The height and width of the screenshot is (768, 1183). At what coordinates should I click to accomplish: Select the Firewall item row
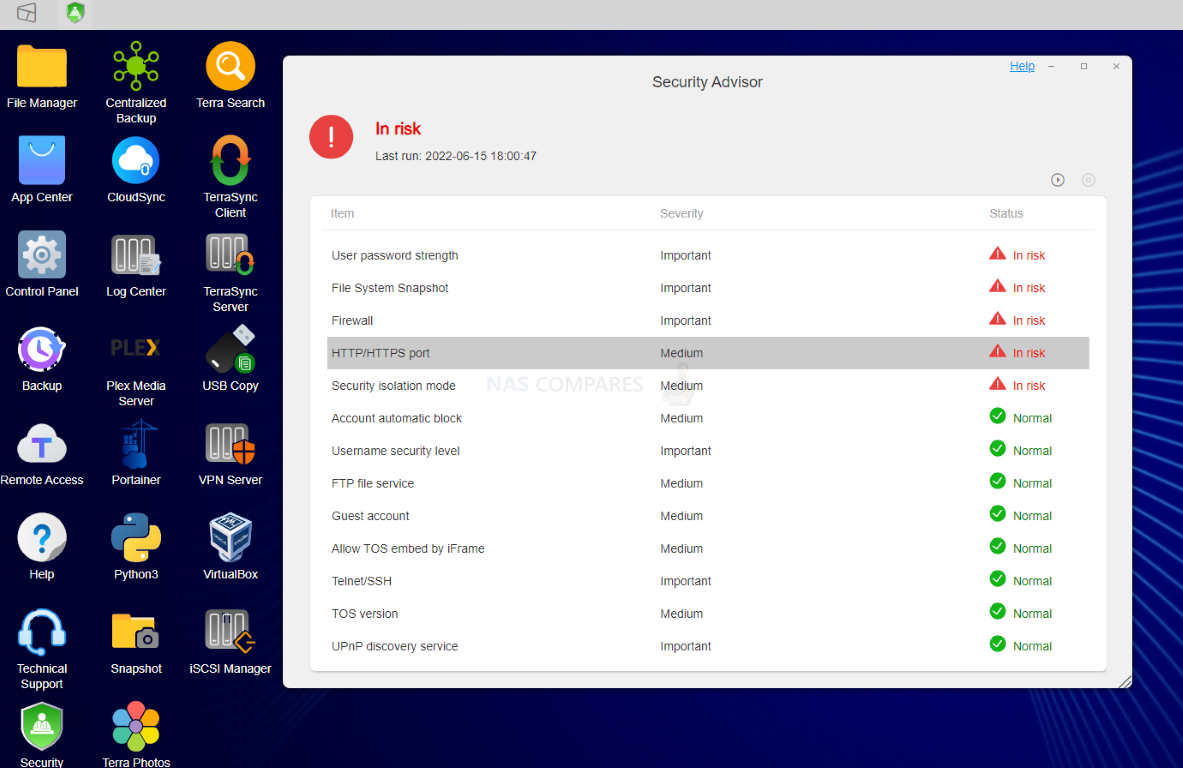point(708,321)
